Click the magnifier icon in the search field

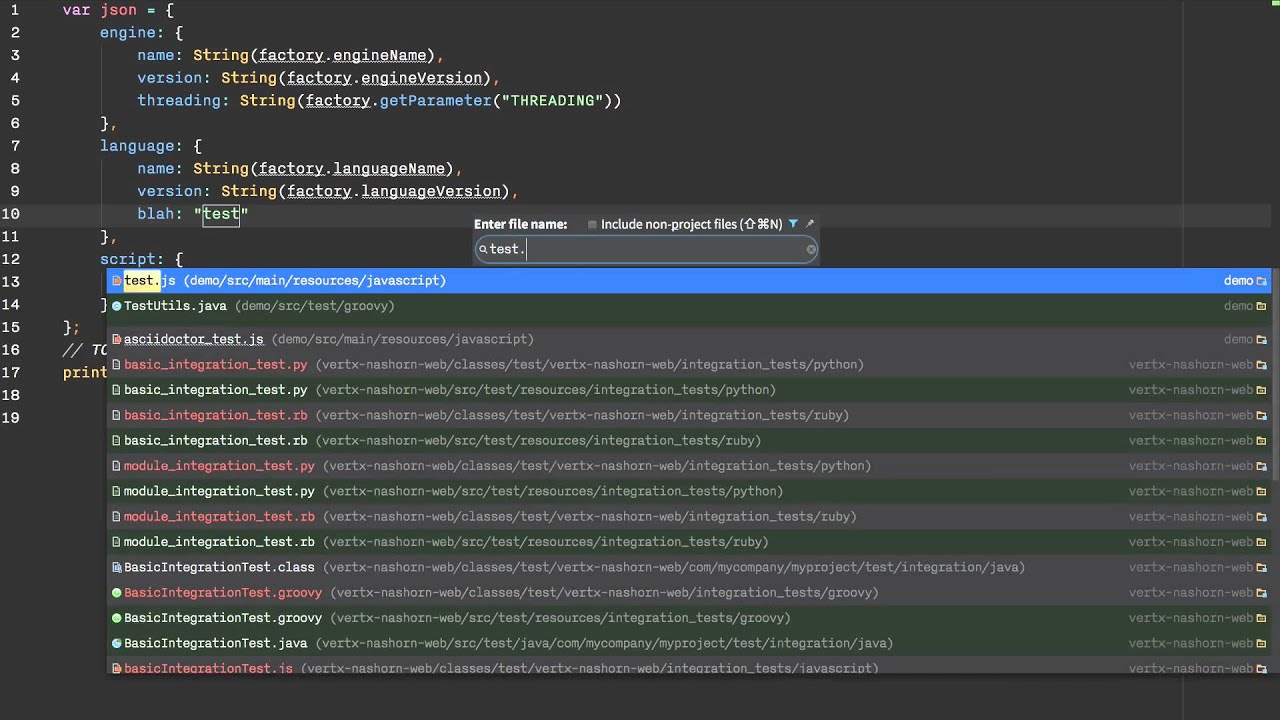click(x=482, y=249)
